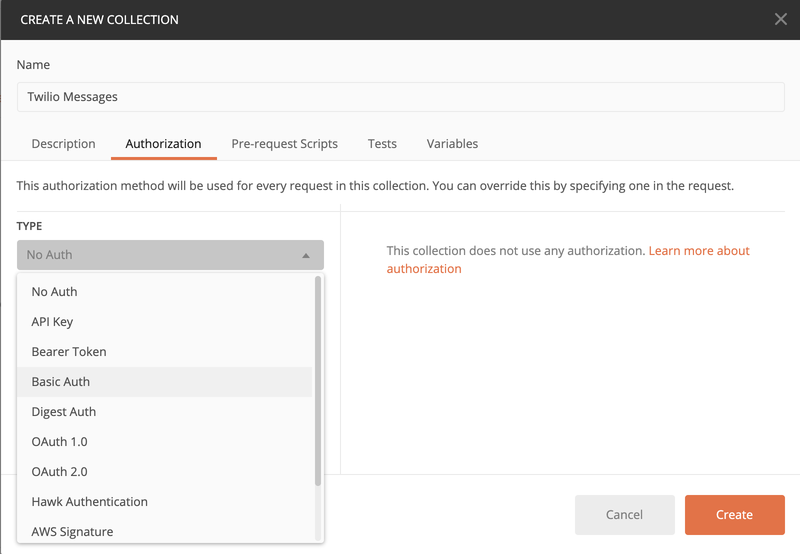Close the Create a New Collection dialog
The image size is (800, 554).
coord(780,19)
